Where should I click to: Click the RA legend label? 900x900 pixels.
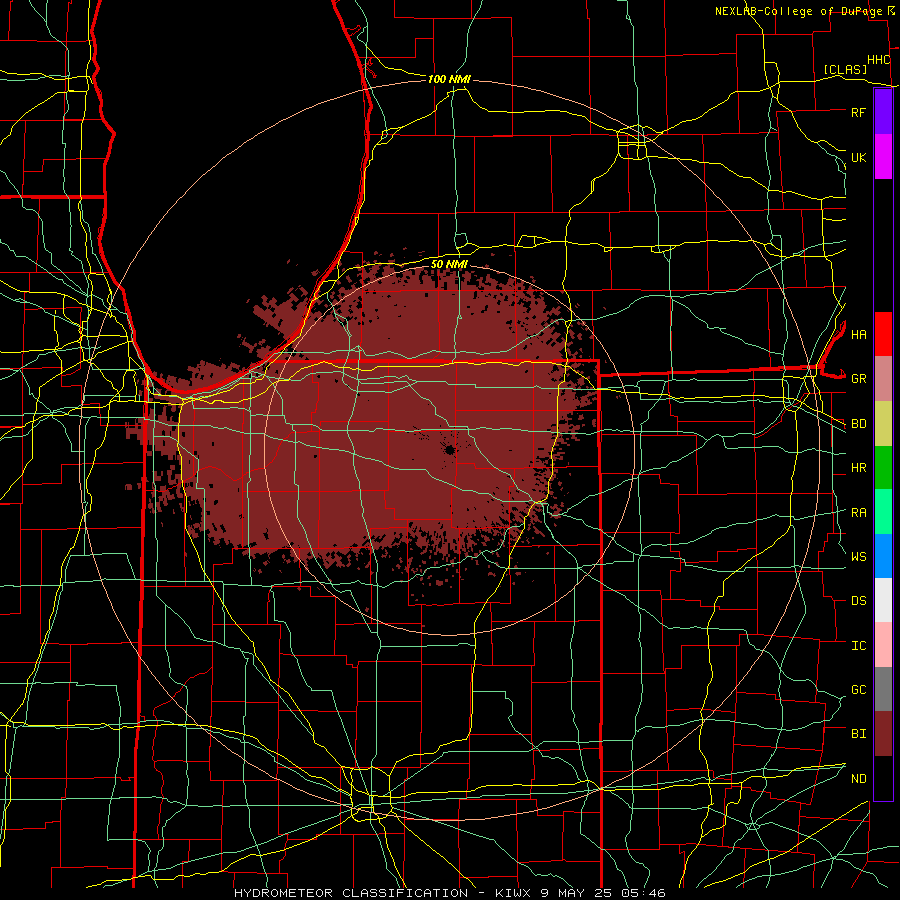tap(858, 513)
